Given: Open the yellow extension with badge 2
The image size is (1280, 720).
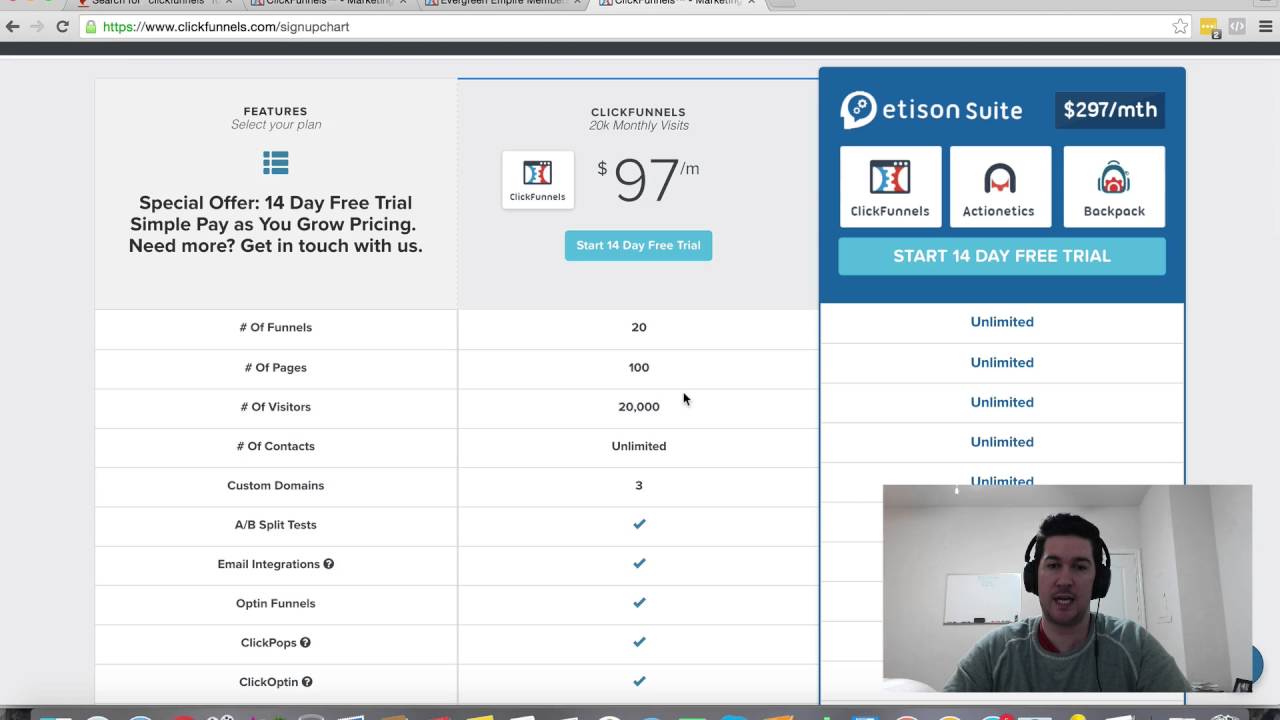Looking at the screenshot, I should click(x=1210, y=28).
